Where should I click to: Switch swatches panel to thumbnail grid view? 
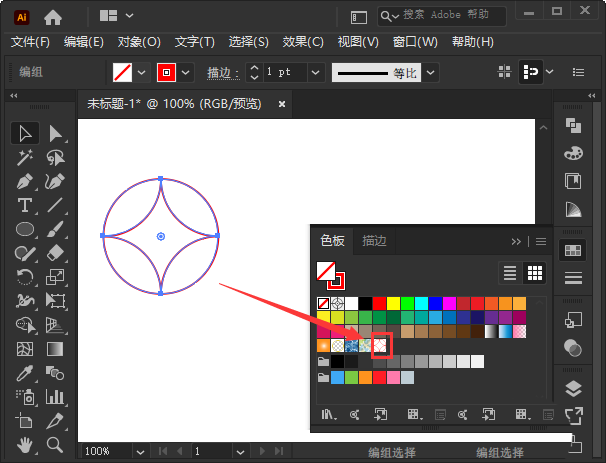(535, 272)
